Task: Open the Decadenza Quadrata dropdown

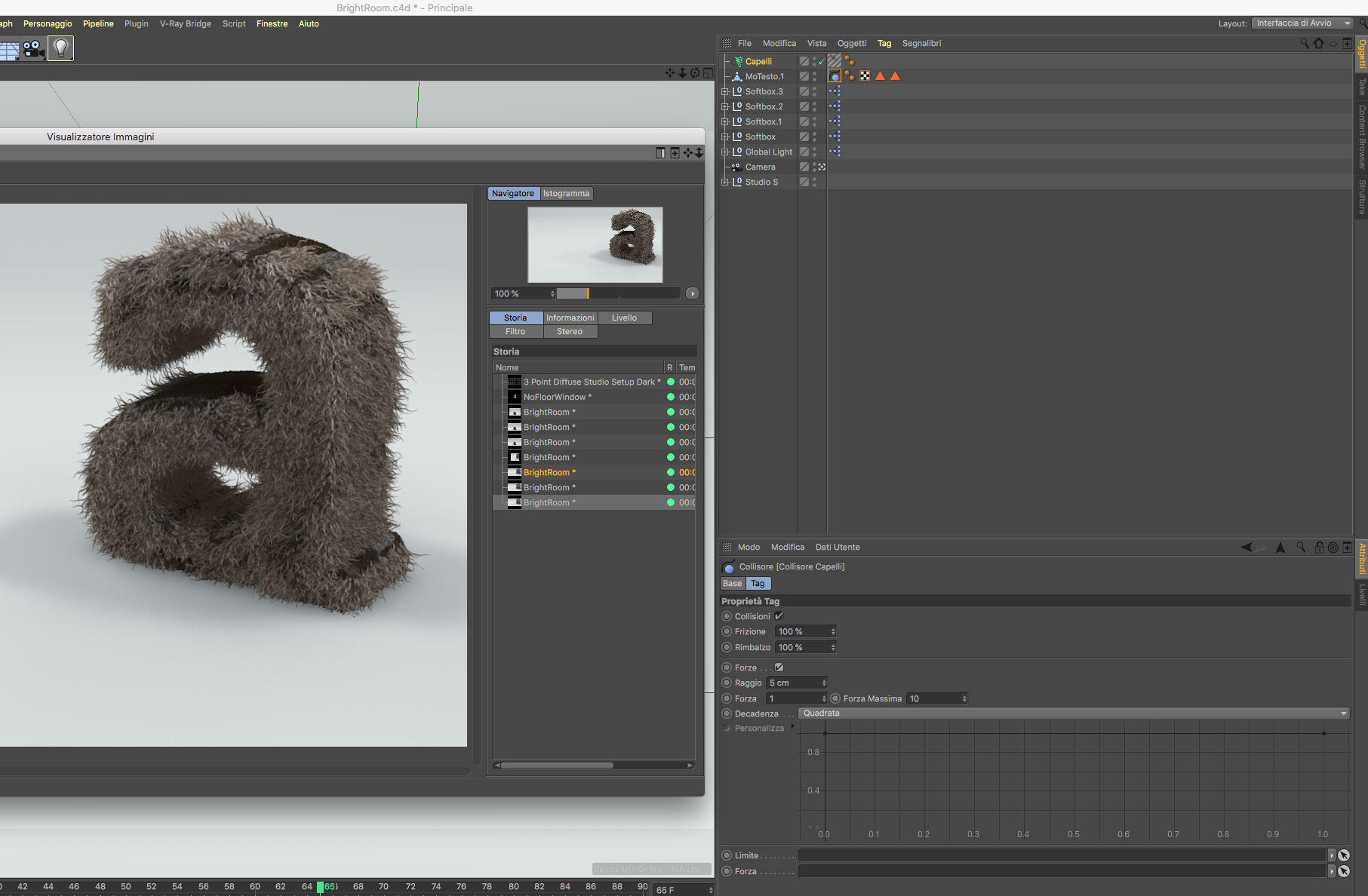Action: click(1073, 713)
